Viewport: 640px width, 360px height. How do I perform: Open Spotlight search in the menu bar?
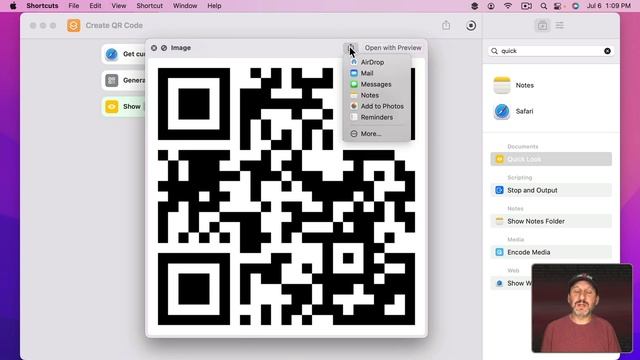coord(544,6)
